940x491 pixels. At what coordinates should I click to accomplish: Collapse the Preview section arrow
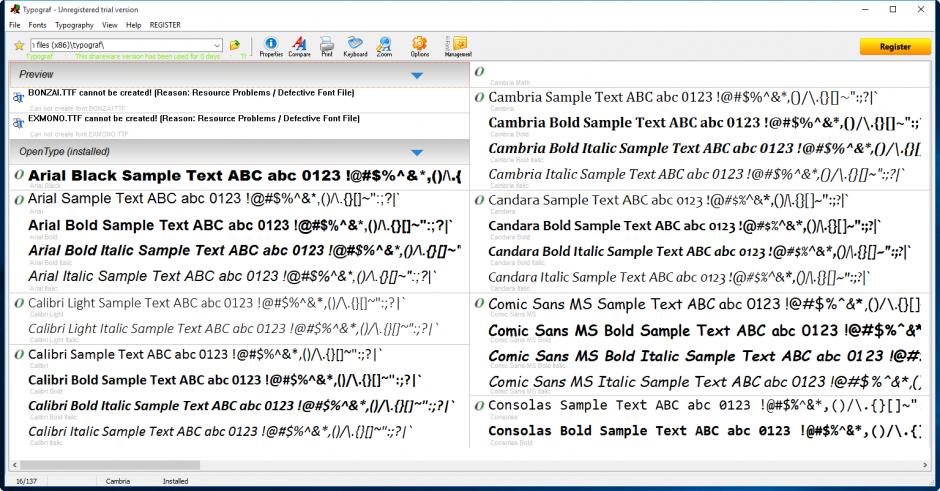coord(417,75)
